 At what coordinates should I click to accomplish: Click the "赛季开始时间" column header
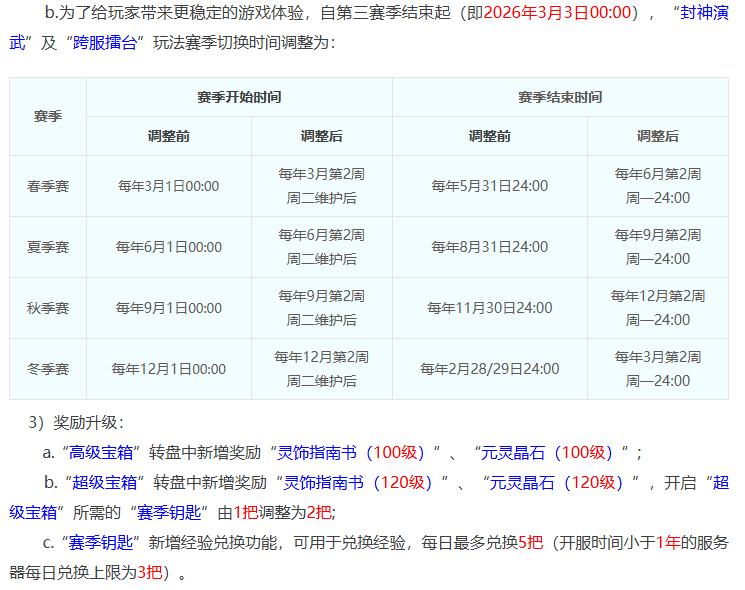[x=239, y=97]
